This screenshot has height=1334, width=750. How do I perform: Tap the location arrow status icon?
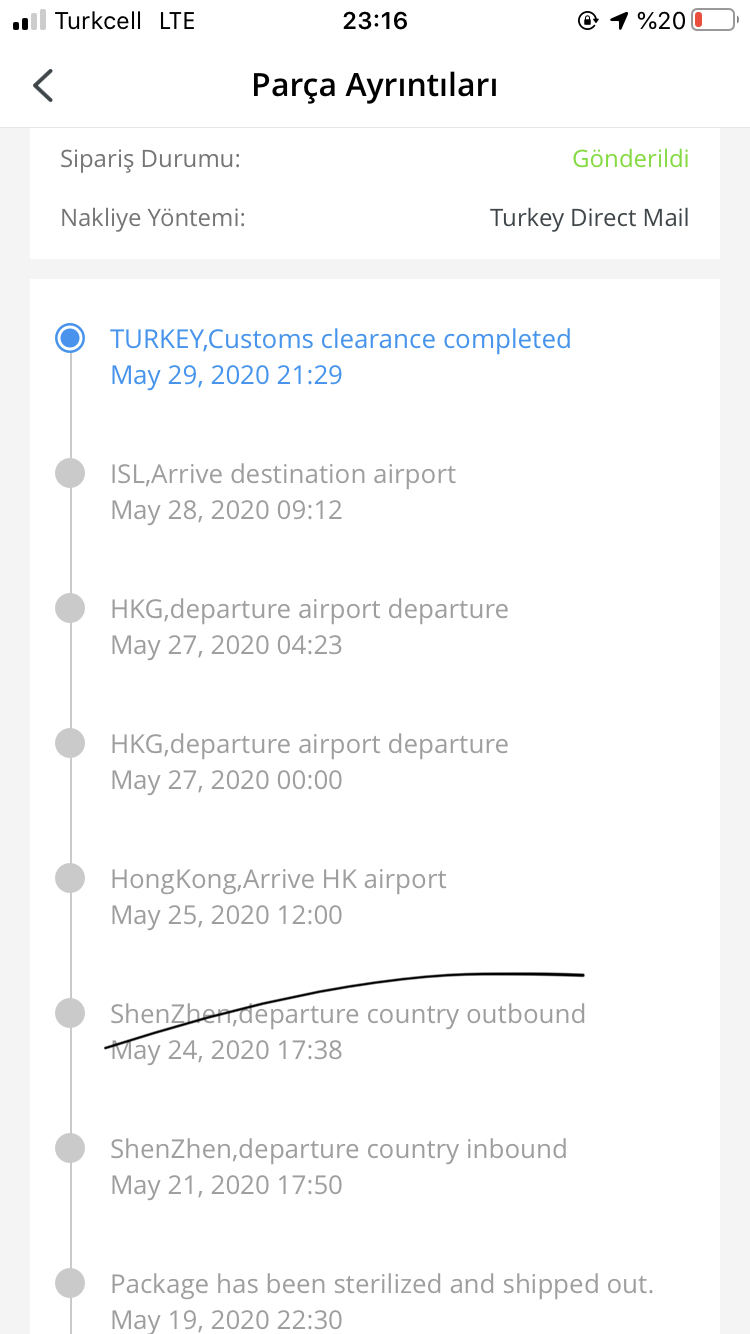[620, 20]
